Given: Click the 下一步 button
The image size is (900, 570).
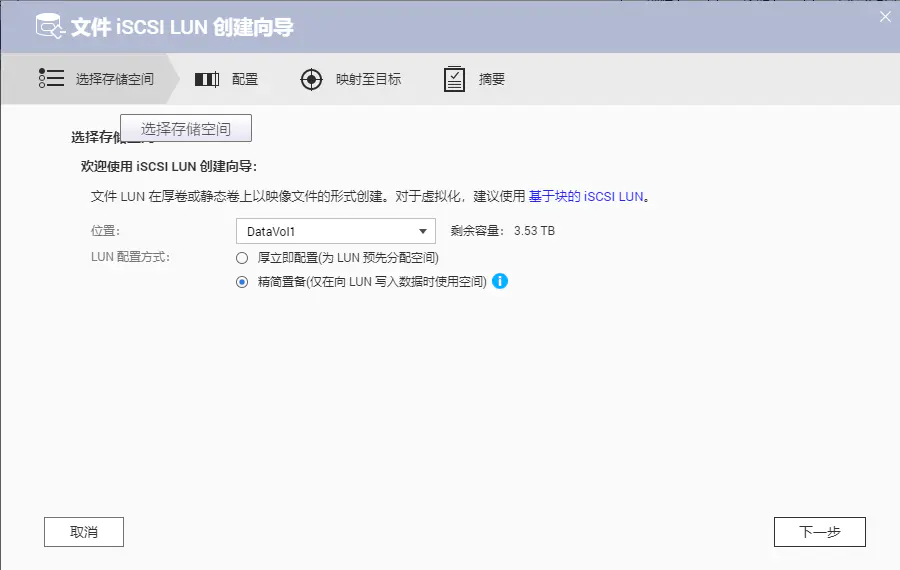Looking at the screenshot, I should pos(819,532).
